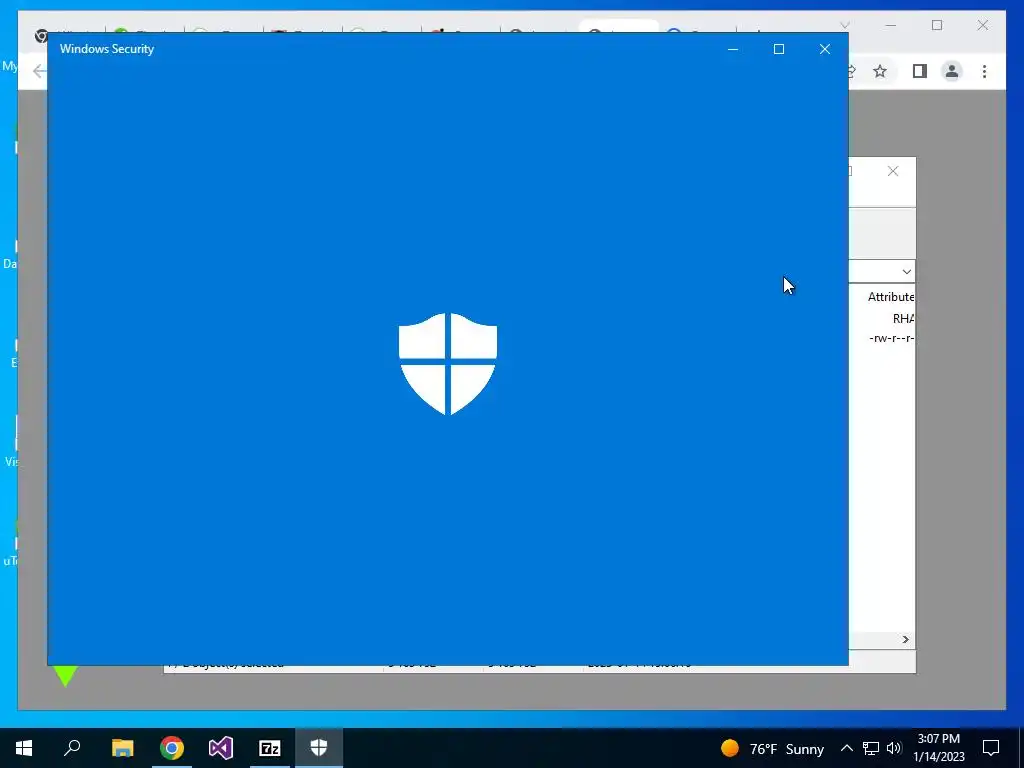Close the 7-Zip window behind
The width and height of the screenshot is (1024, 768).
coord(893,171)
